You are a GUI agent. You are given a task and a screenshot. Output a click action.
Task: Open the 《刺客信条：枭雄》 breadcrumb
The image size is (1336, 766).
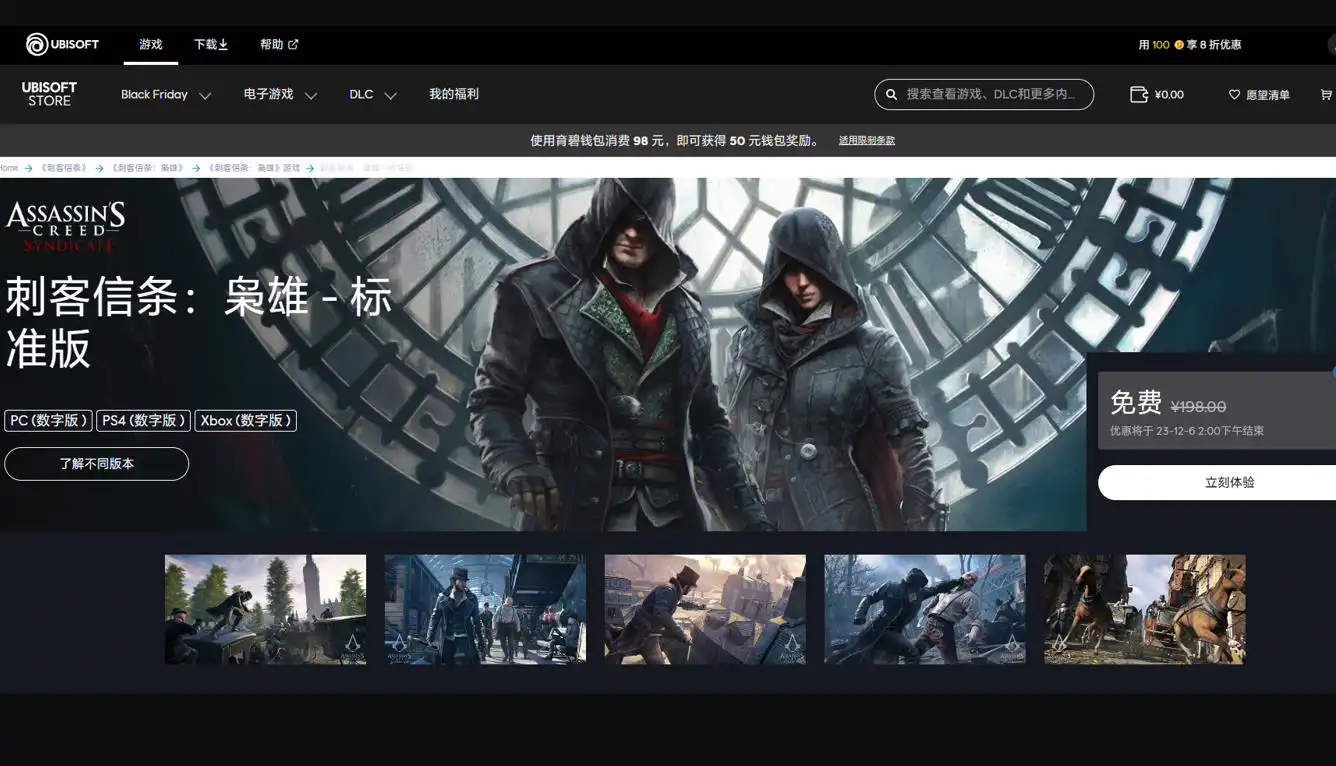pyautogui.click(x=148, y=168)
